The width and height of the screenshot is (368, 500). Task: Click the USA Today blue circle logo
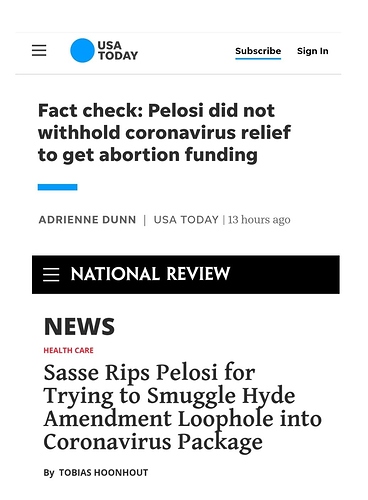click(82, 50)
